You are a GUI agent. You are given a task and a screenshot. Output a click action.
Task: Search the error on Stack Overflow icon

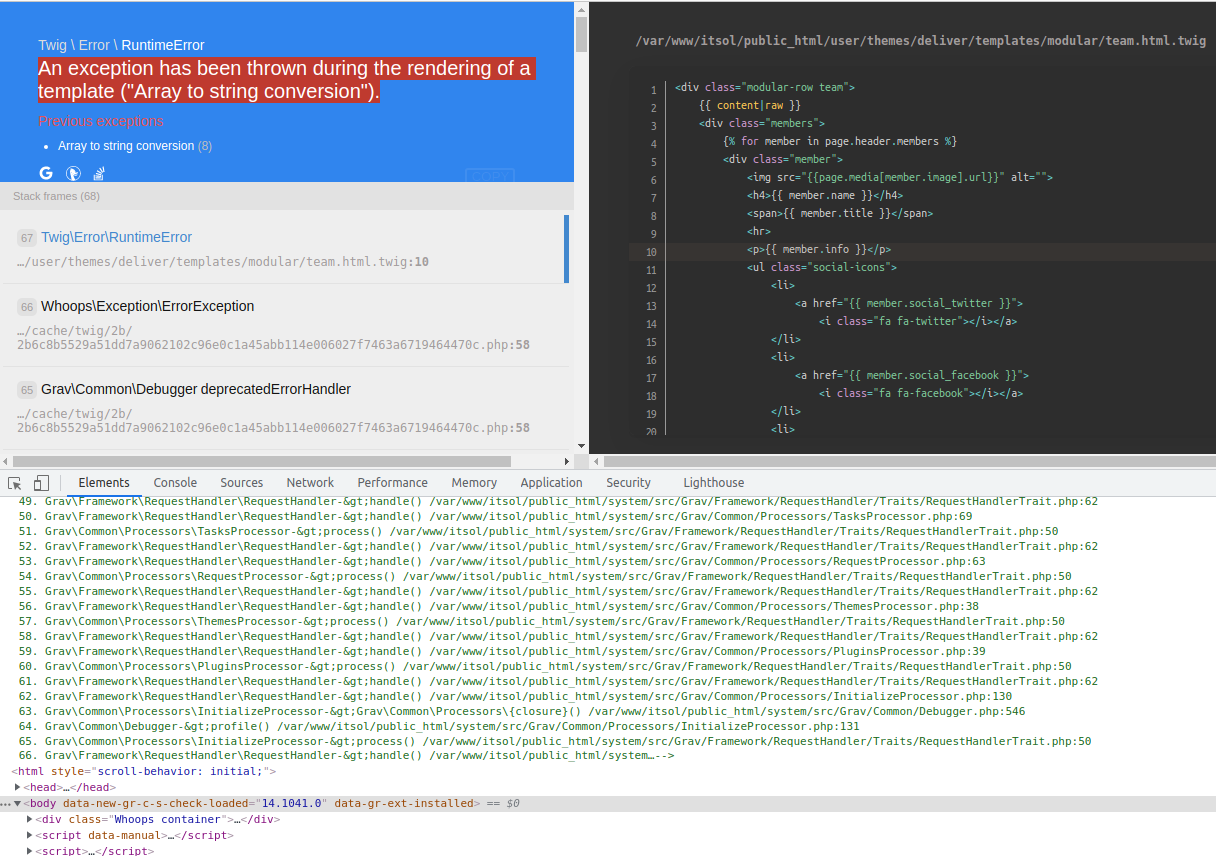pos(99,173)
